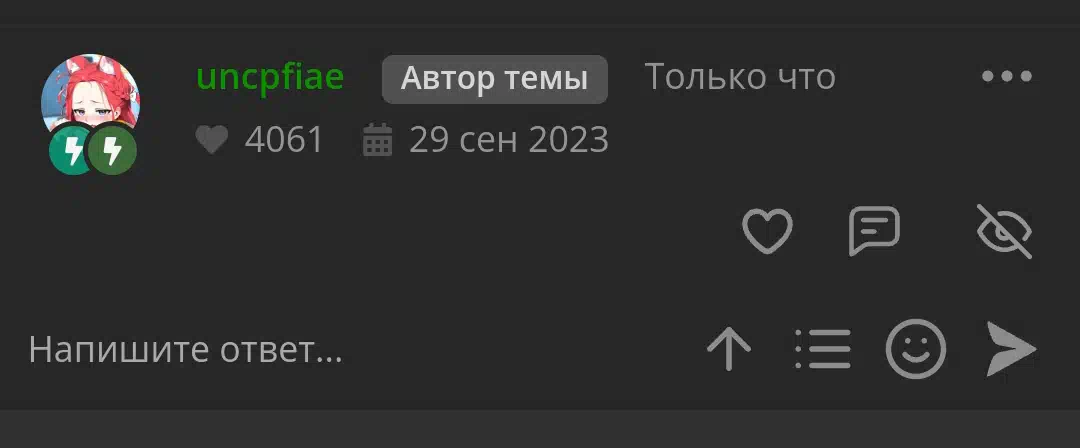Screen dimensions: 1080x448
Task: Click the calendar icon beside registration date
Action: click(x=377, y=141)
